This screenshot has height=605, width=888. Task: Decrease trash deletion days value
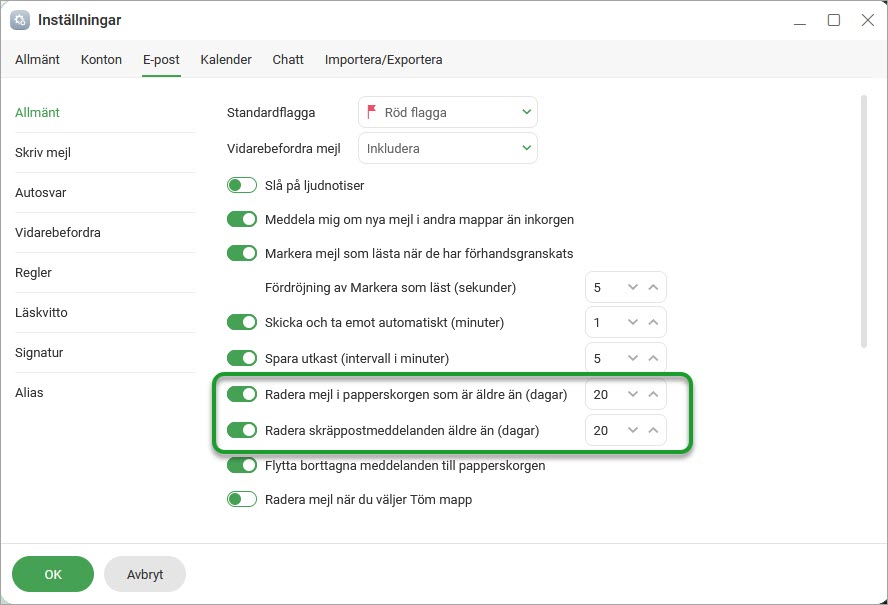(632, 395)
